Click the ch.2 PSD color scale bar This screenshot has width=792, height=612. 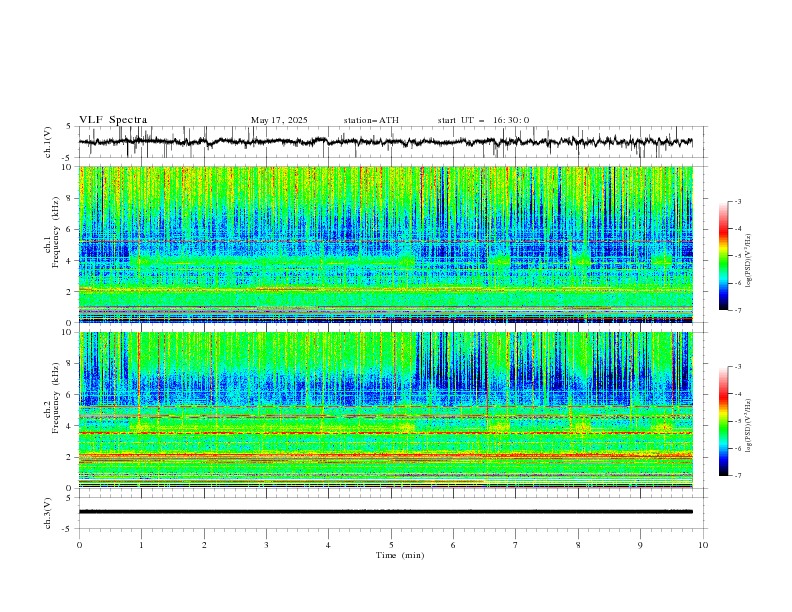[724, 421]
